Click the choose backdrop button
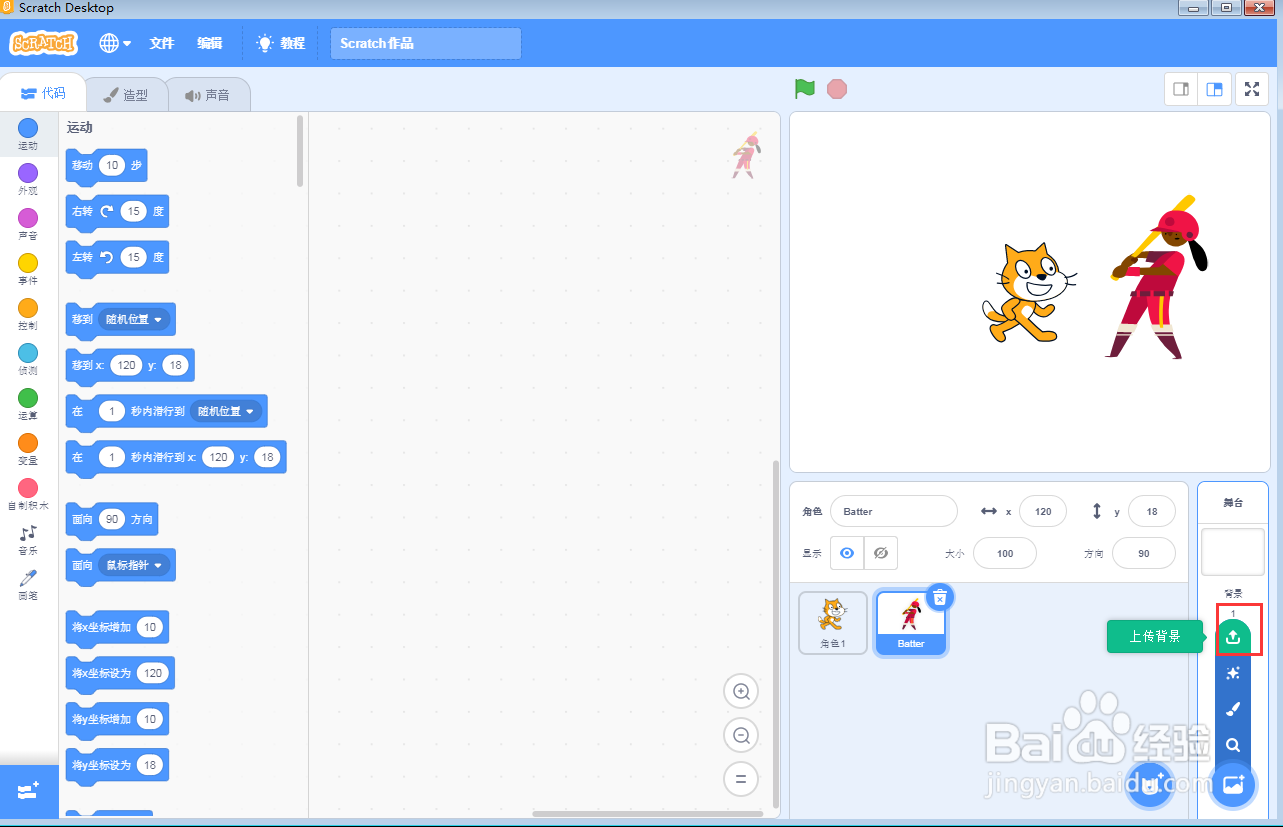This screenshot has height=827, width=1283. tap(1233, 786)
